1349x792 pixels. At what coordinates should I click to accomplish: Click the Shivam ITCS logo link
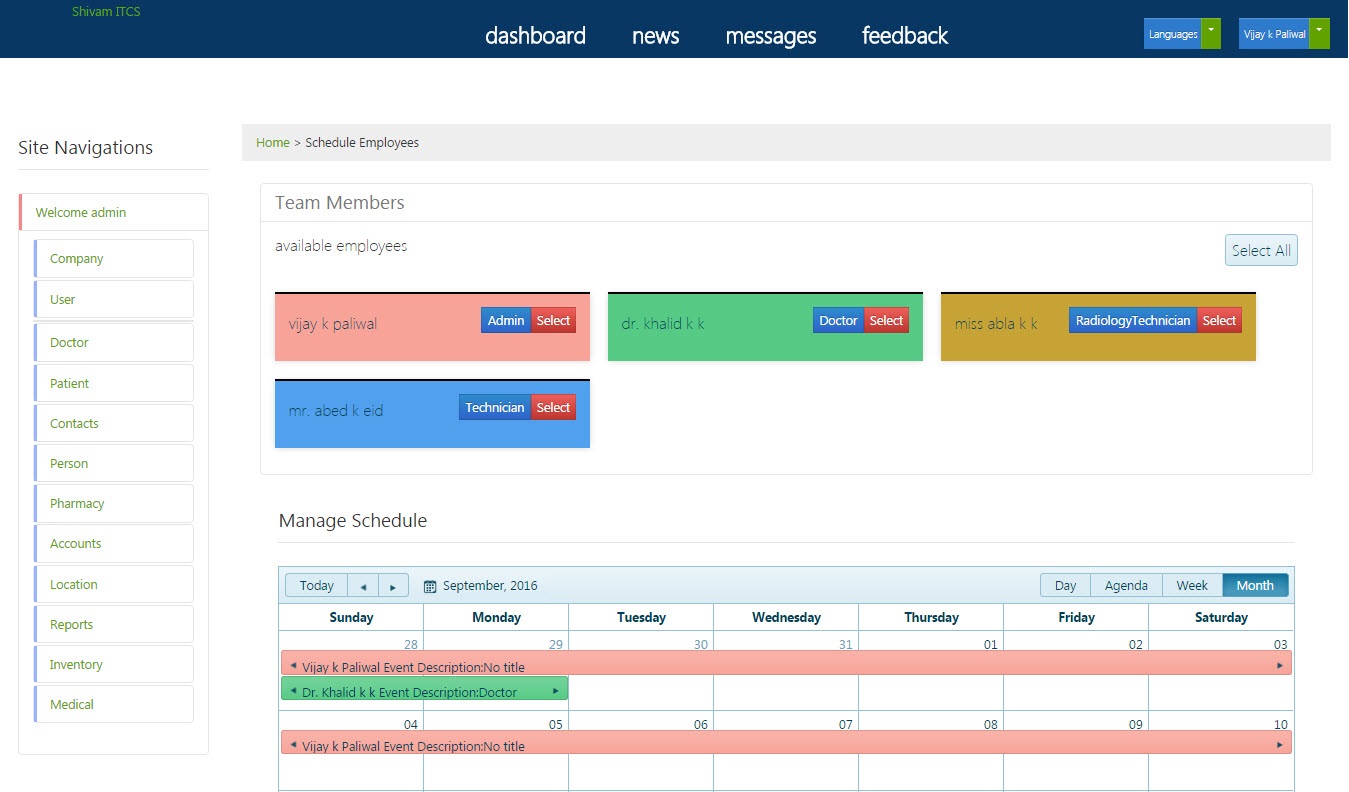[x=106, y=12]
